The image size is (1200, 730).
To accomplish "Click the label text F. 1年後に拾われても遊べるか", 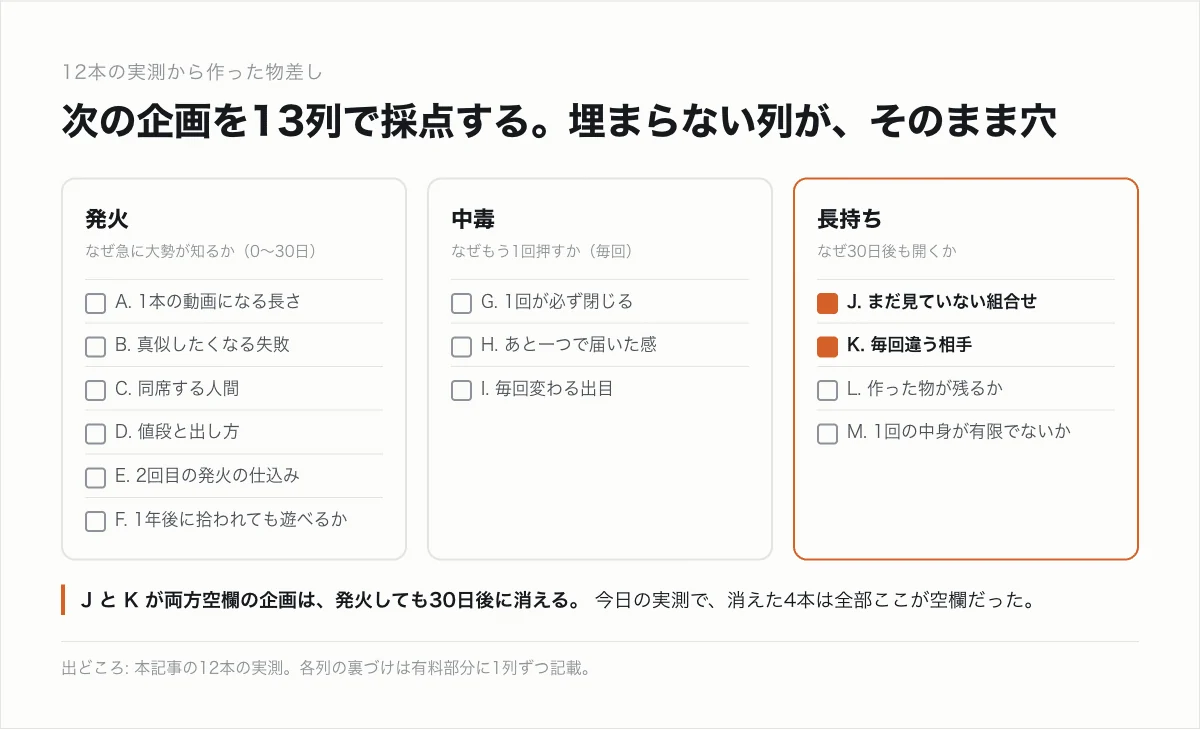I will [232, 519].
